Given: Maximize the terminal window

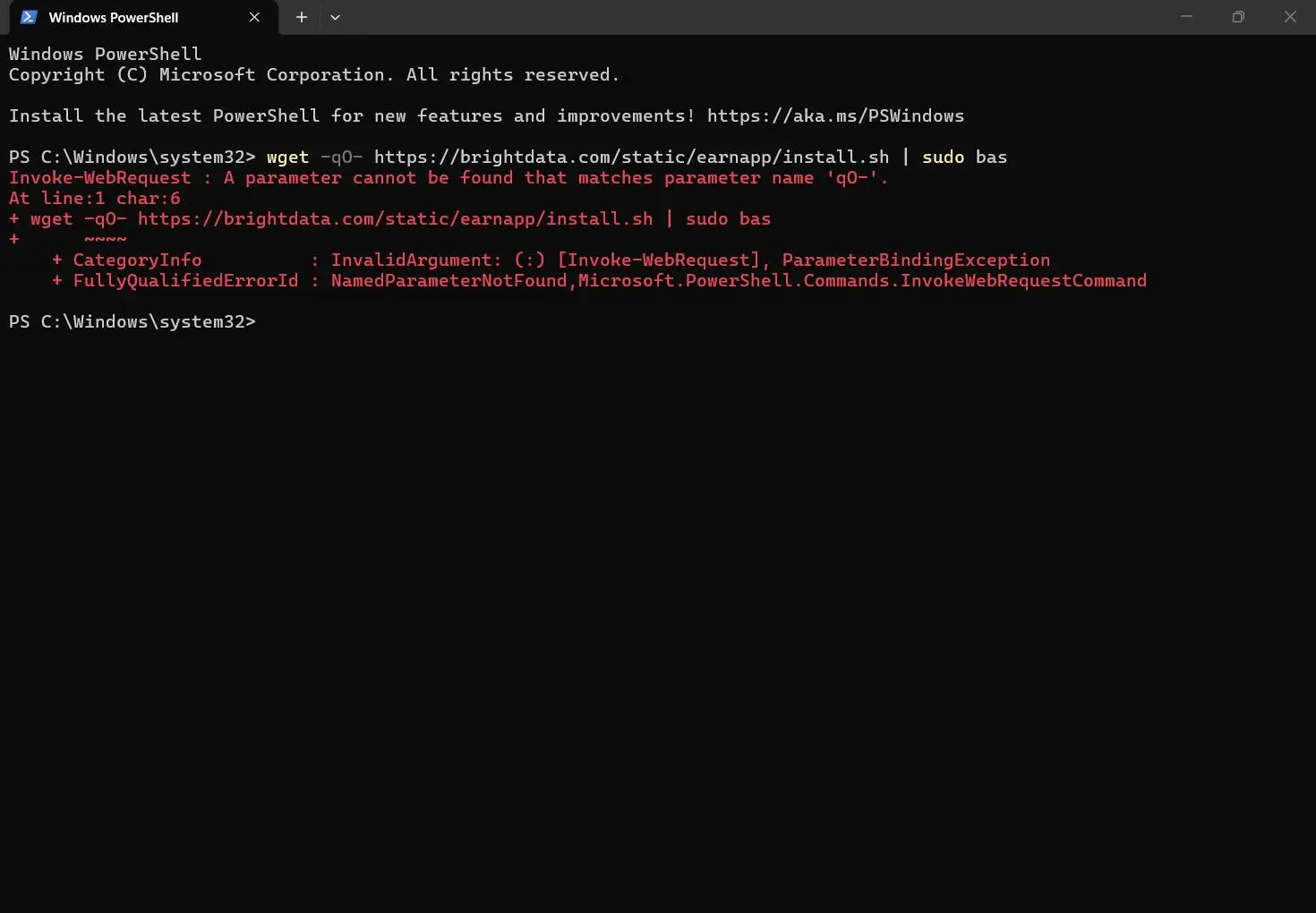Looking at the screenshot, I should tap(1238, 17).
